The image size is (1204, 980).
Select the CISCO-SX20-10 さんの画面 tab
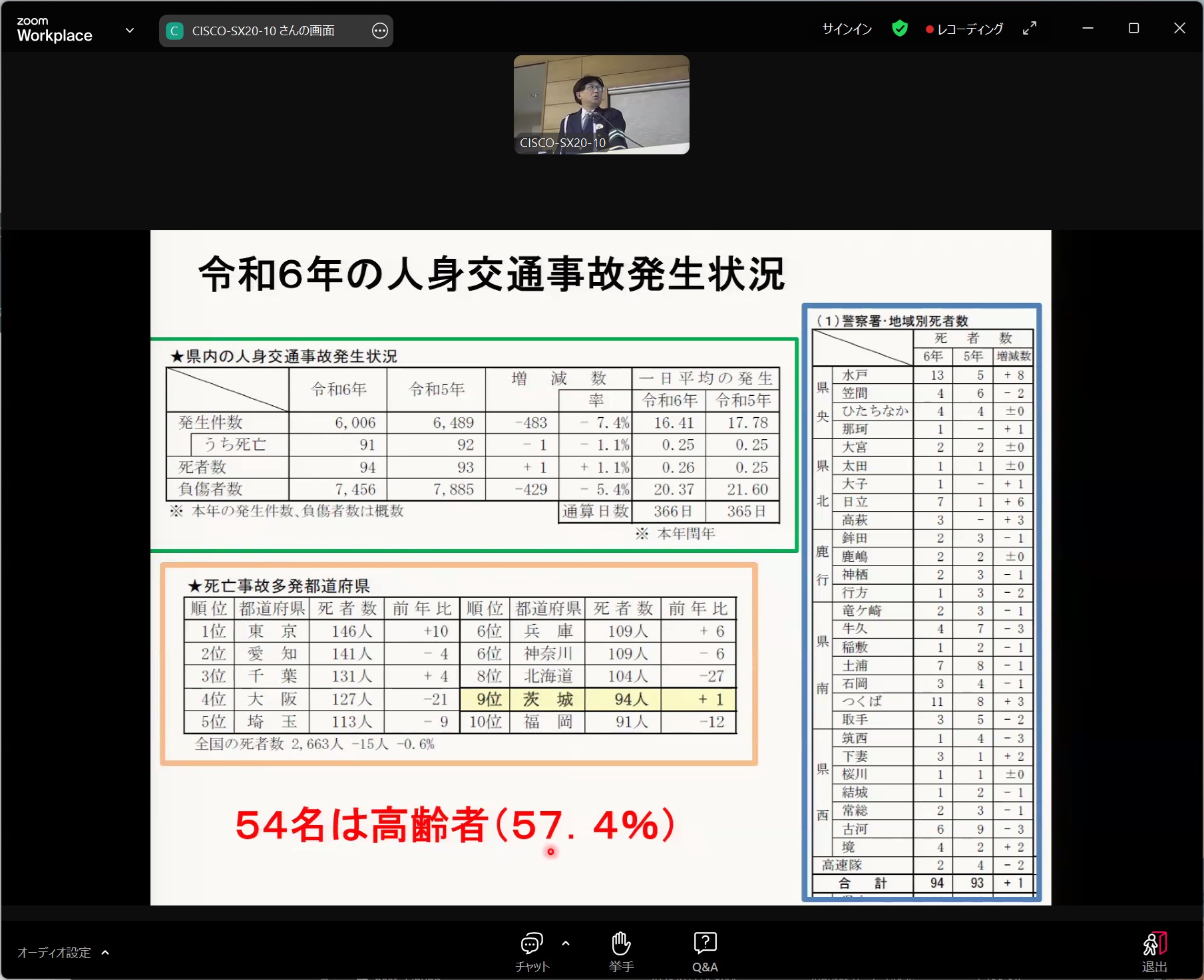263,31
